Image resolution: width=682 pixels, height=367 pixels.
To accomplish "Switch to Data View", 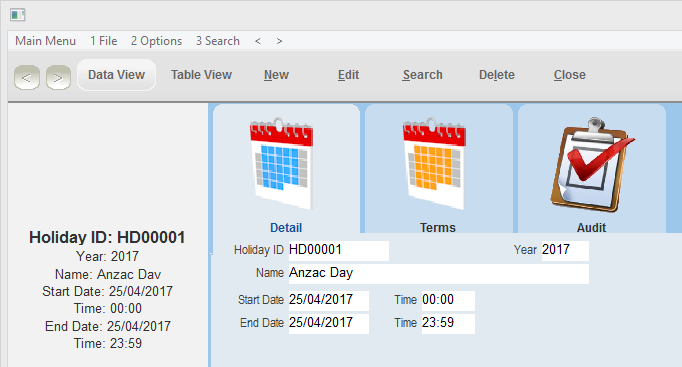I will point(116,75).
